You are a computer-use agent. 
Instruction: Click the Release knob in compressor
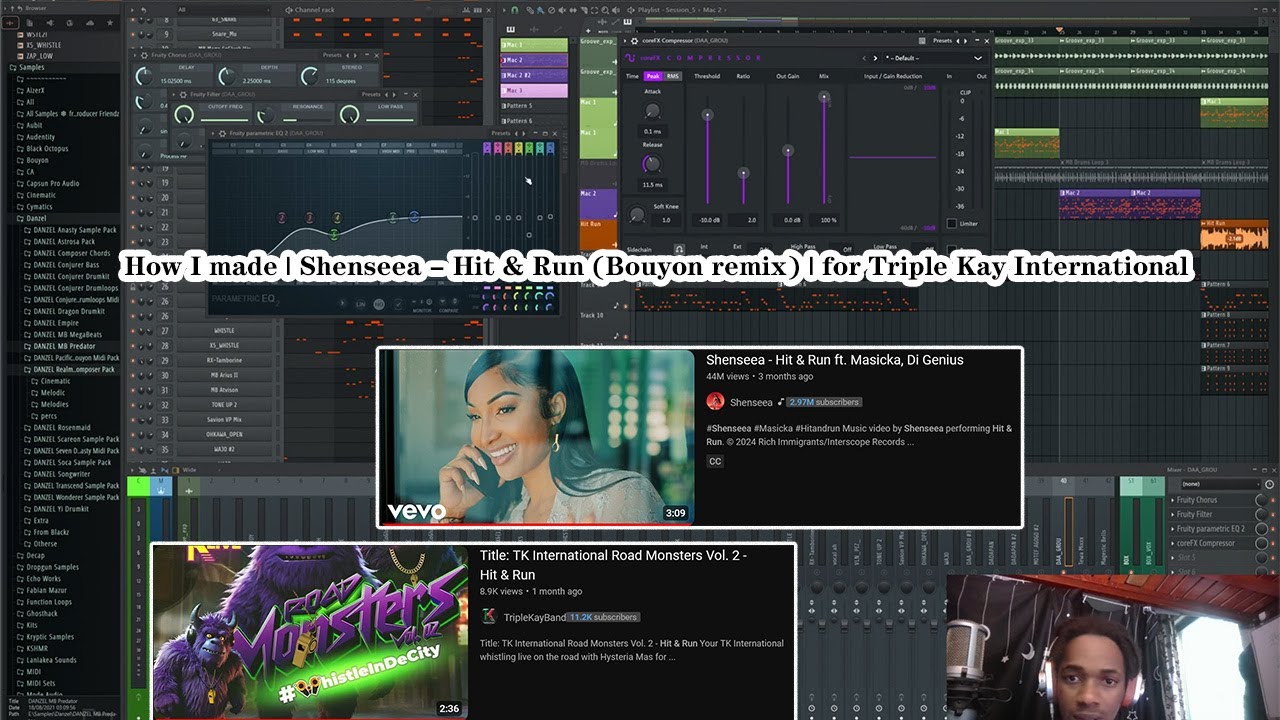[653, 164]
